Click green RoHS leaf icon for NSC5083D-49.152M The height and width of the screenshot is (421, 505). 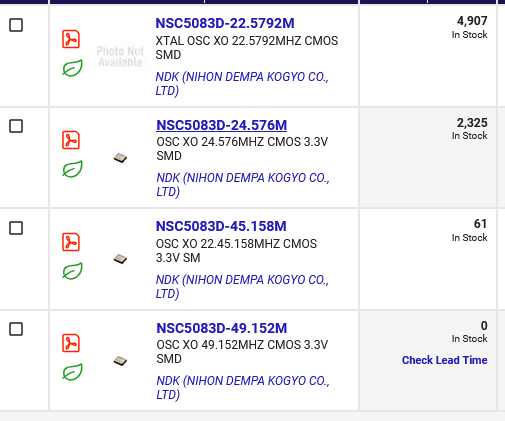[x=72, y=372]
